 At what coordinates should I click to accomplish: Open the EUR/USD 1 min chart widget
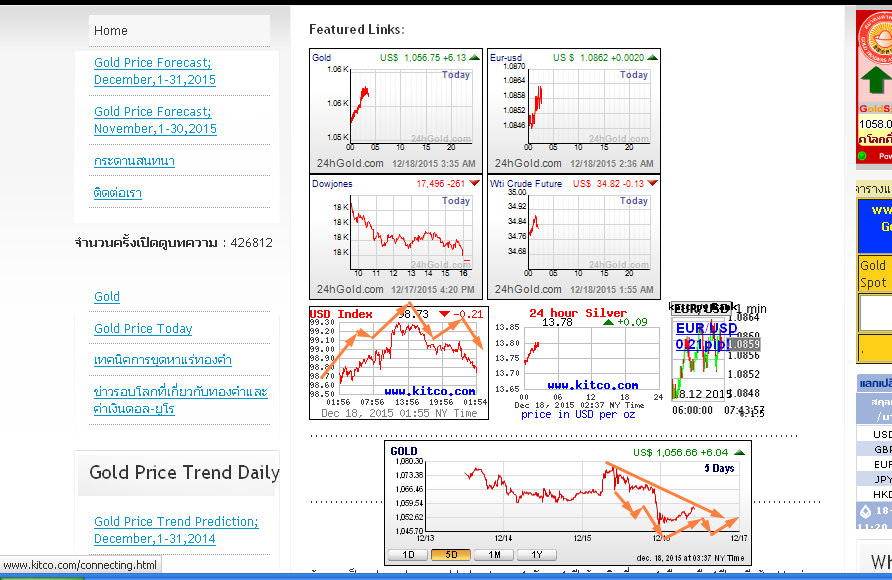click(718, 359)
